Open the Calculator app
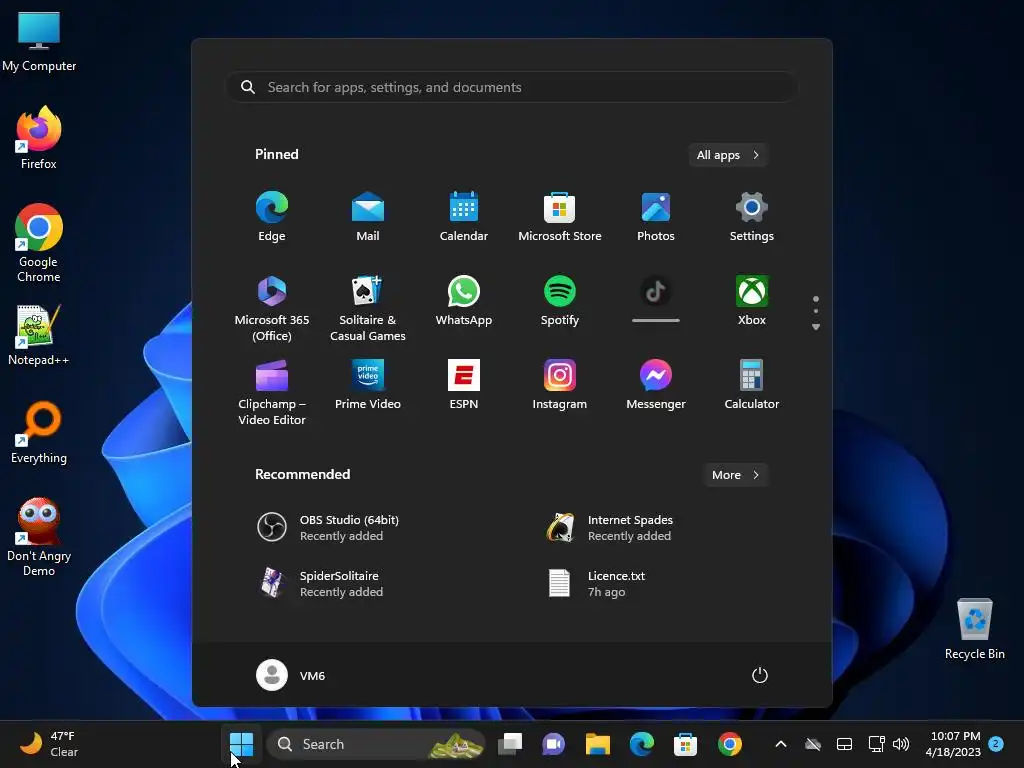This screenshot has height=768, width=1024. (752, 384)
